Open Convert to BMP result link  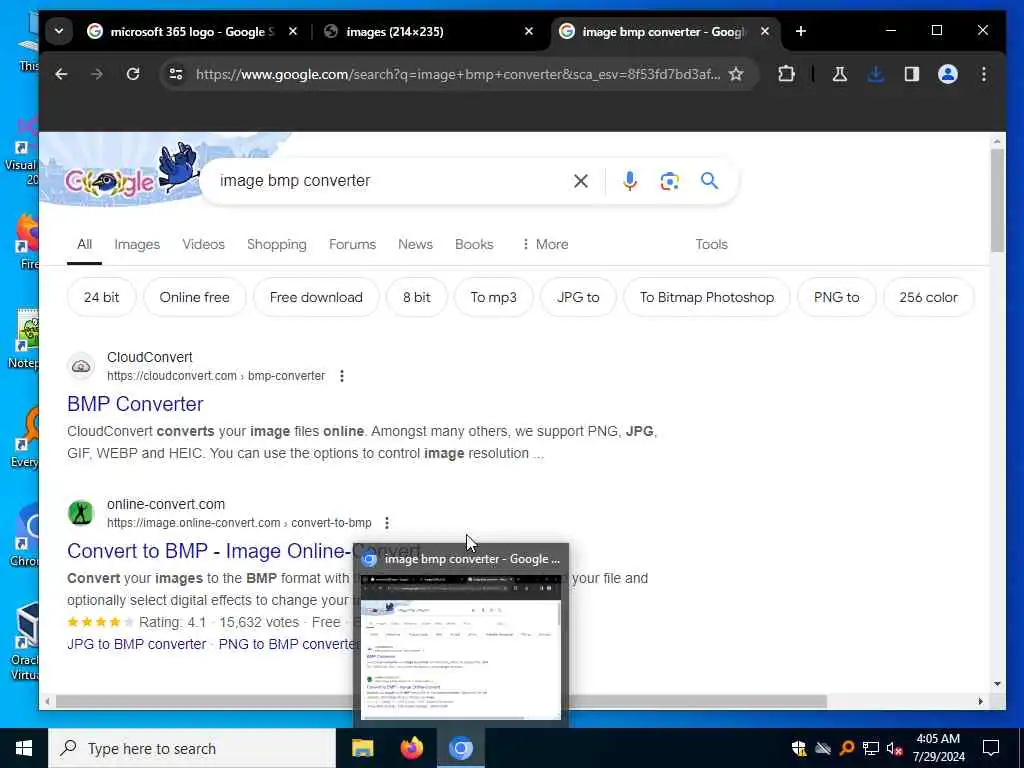[210, 551]
